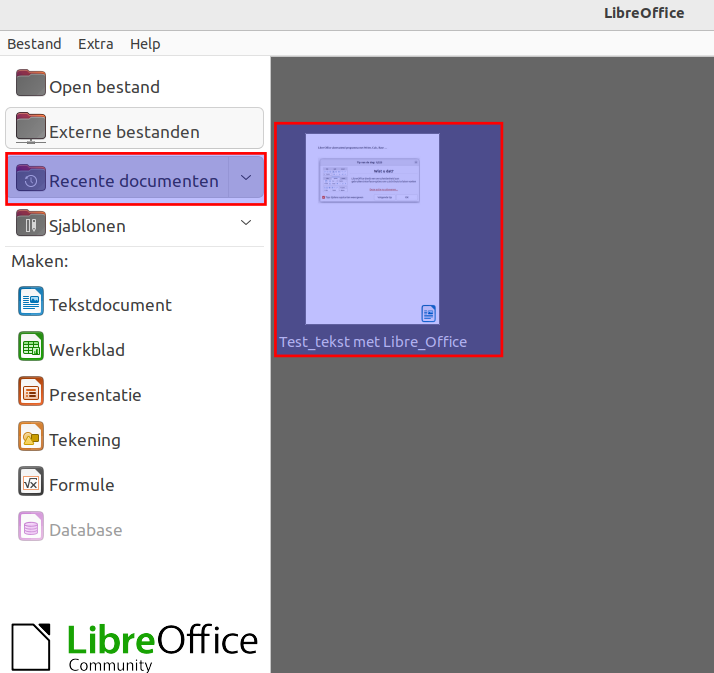Click the Externe bestanden label
Screen dimensions: 714x673
[x=124, y=132]
